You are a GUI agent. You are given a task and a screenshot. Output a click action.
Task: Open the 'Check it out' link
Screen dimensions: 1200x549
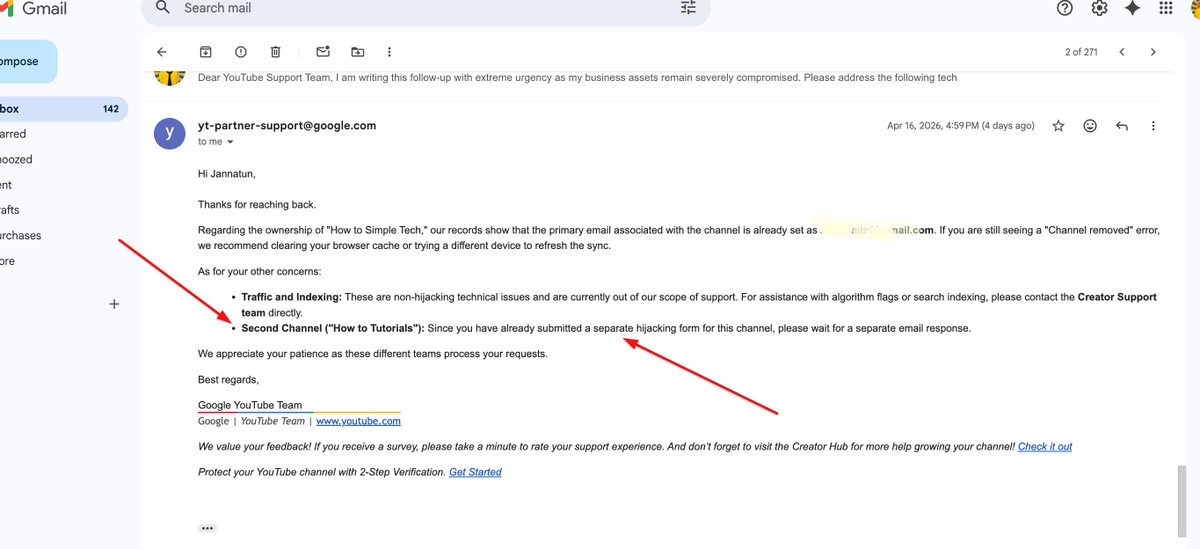point(1045,447)
